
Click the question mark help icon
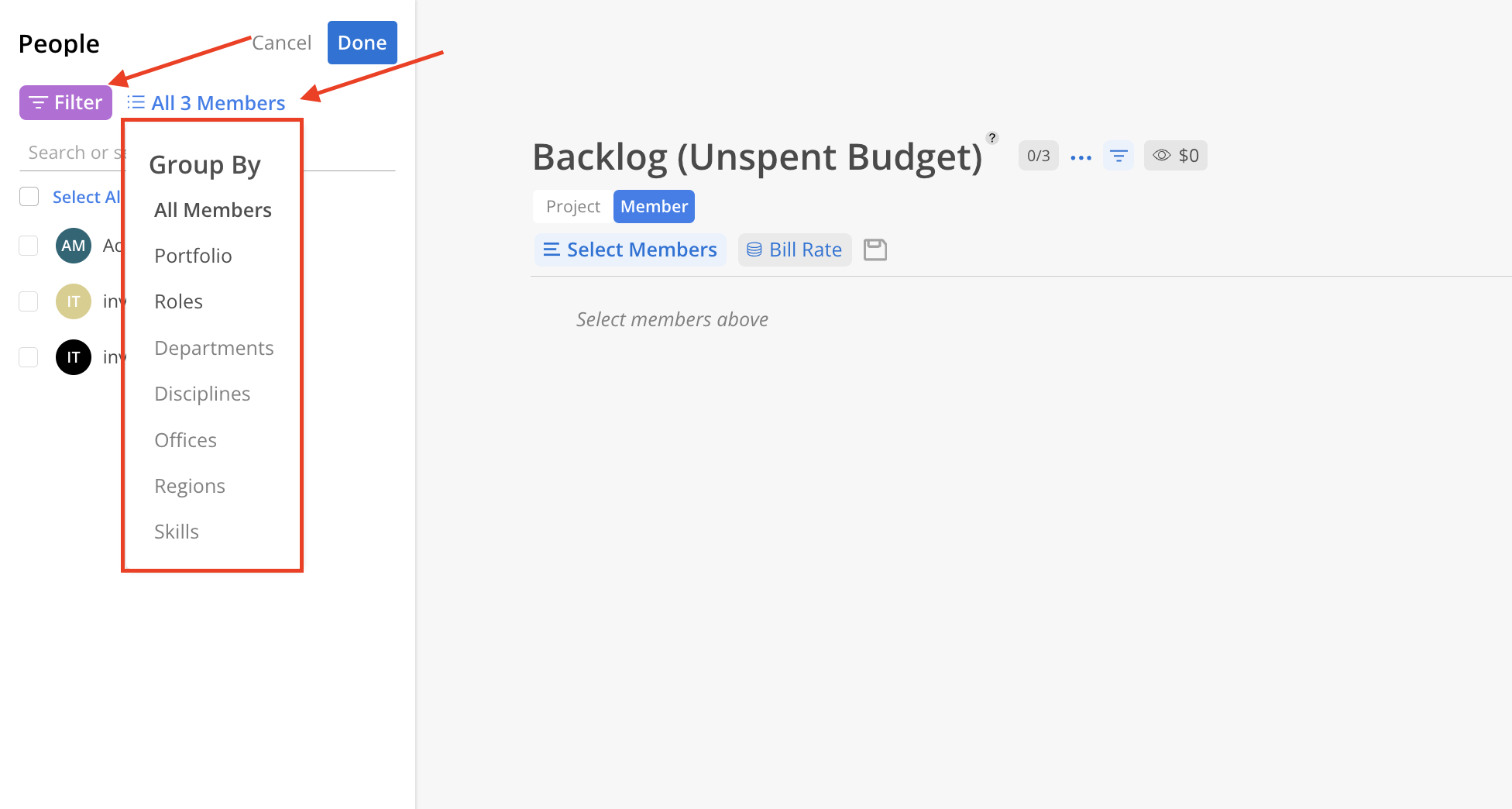pyautogui.click(x=991, y=138)
